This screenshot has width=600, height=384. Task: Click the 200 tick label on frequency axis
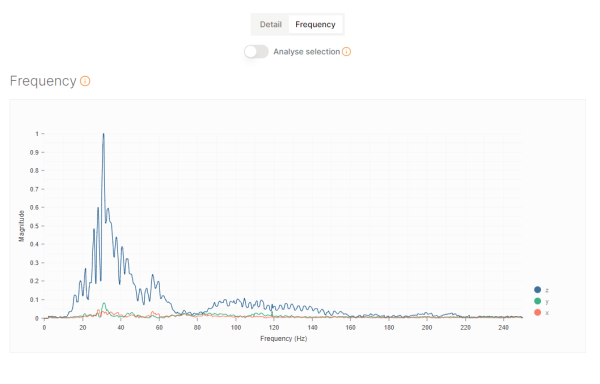[x=427, y=327]
